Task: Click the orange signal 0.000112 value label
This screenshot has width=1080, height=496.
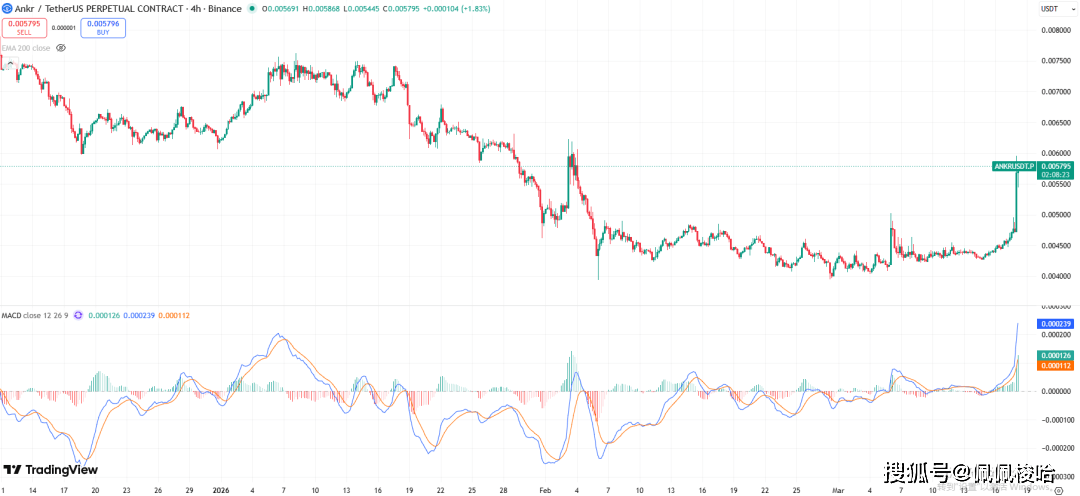Action: (x=1056, y=366)
